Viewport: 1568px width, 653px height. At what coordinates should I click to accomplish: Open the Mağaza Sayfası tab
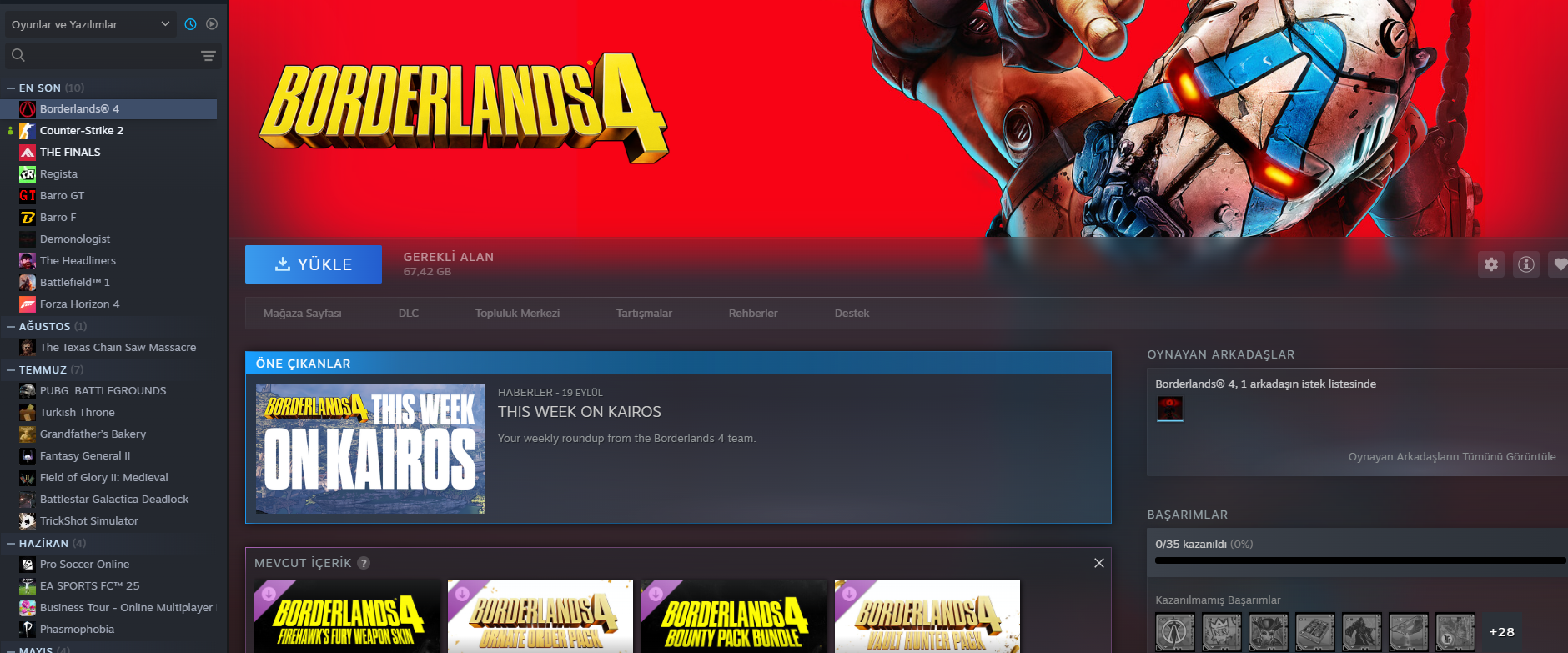(302, 314)
